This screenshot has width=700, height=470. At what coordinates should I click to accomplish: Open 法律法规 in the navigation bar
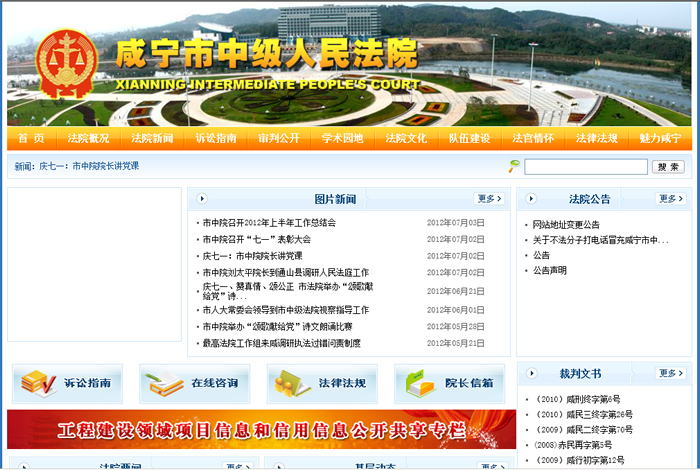(597, 138)
